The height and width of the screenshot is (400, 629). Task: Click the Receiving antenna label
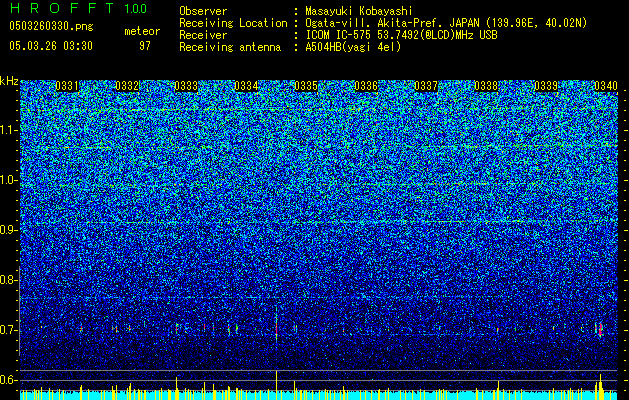click(230, 47)
